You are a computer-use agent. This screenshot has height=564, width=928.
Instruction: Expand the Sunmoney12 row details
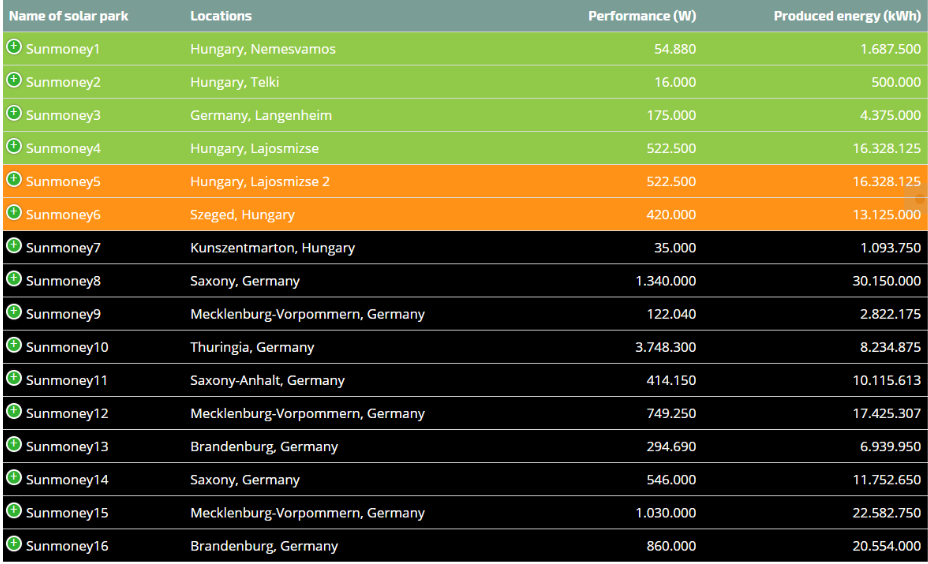[14, 411]
